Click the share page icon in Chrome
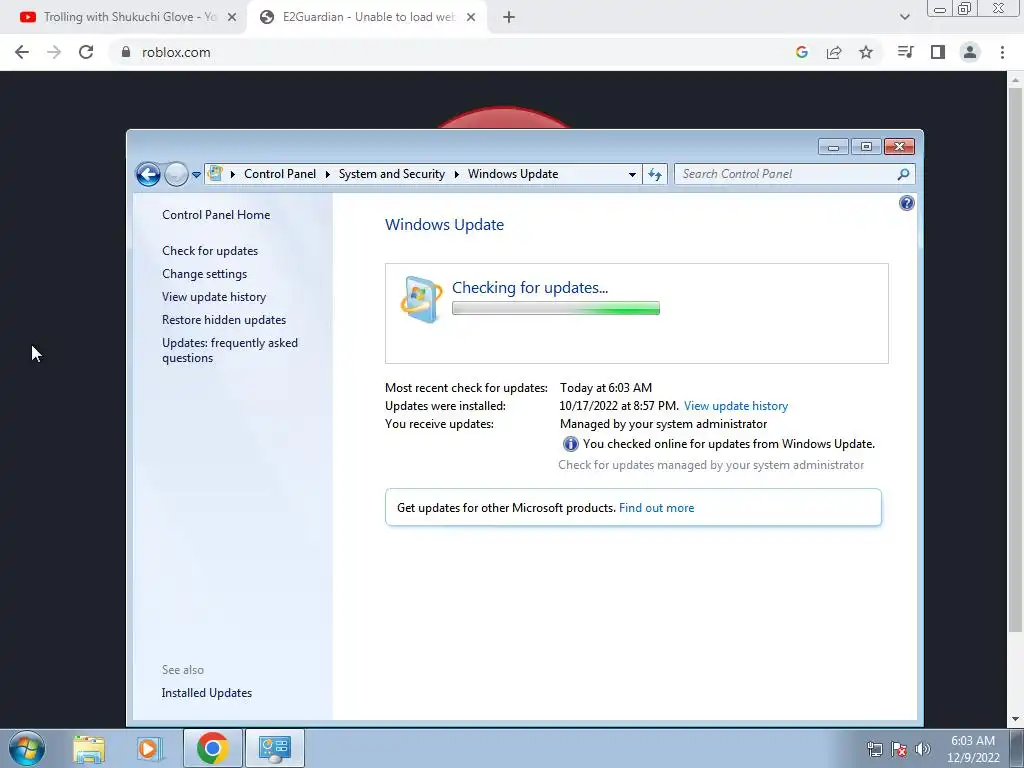The height and width of the screenshot is (768, 1024). coord(834,52)
